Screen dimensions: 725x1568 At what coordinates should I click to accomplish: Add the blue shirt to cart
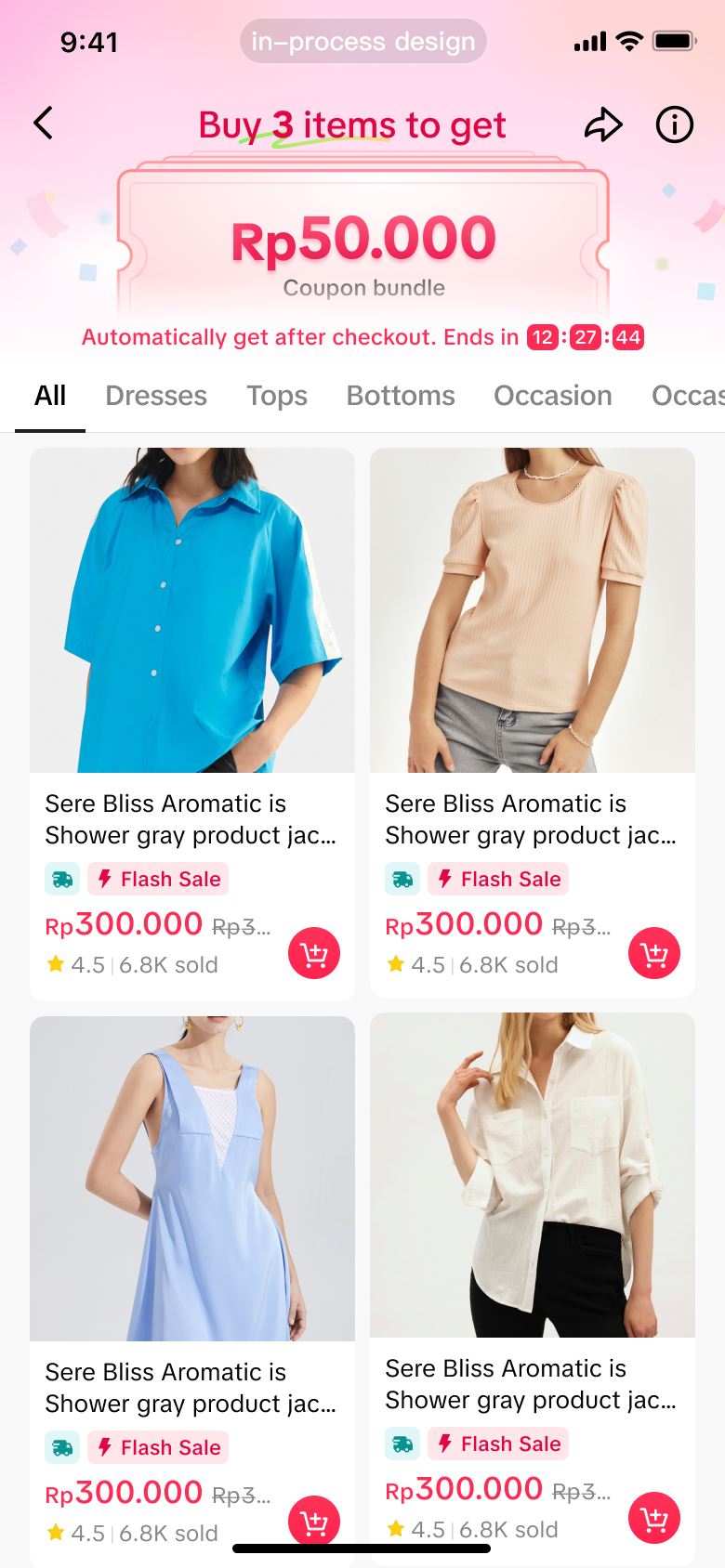coord(314,954)
